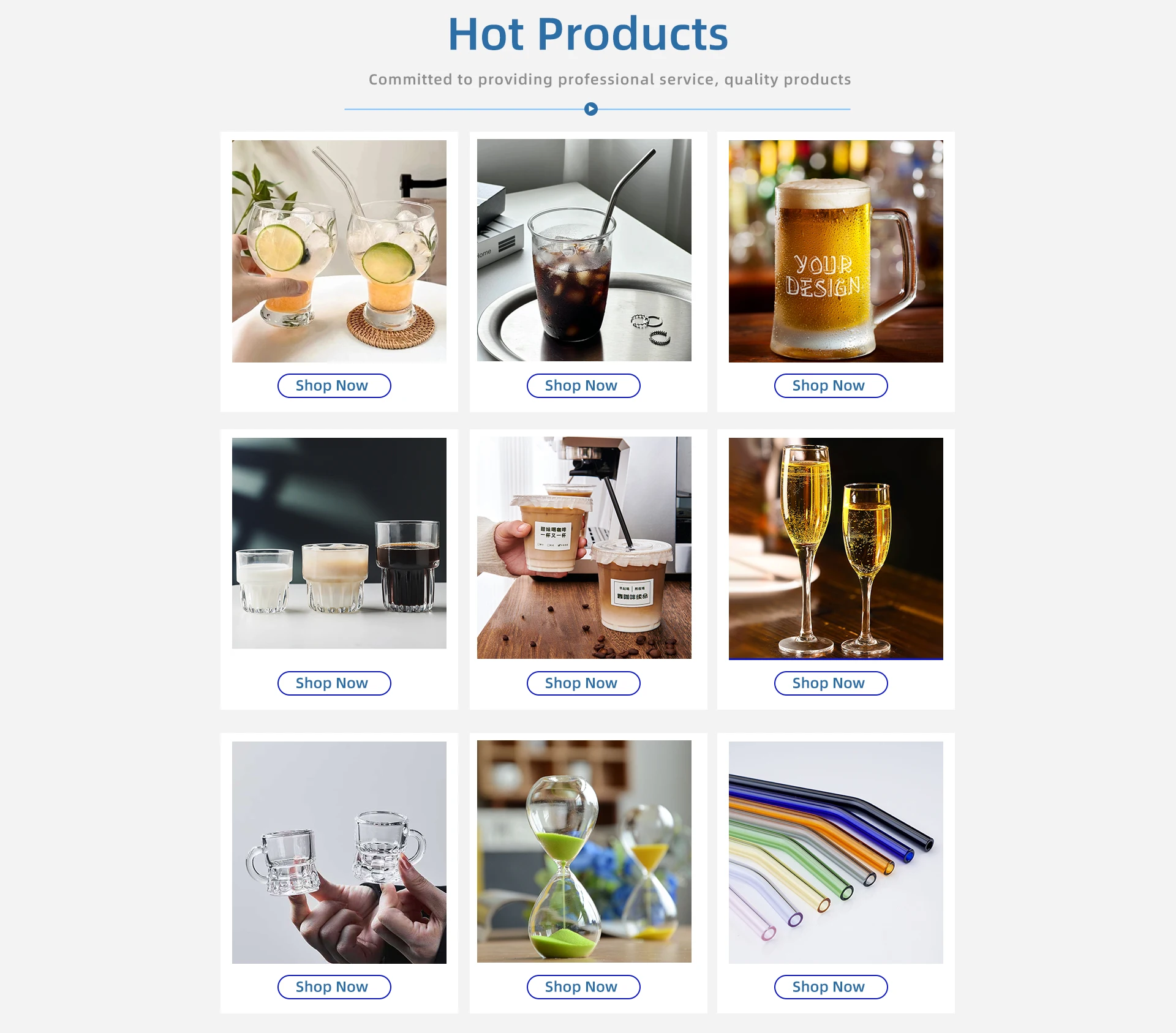Open the takeaway iced latte cups image
The height and width of the screenshot is (1033, 1176).
[x=584, y=547]
